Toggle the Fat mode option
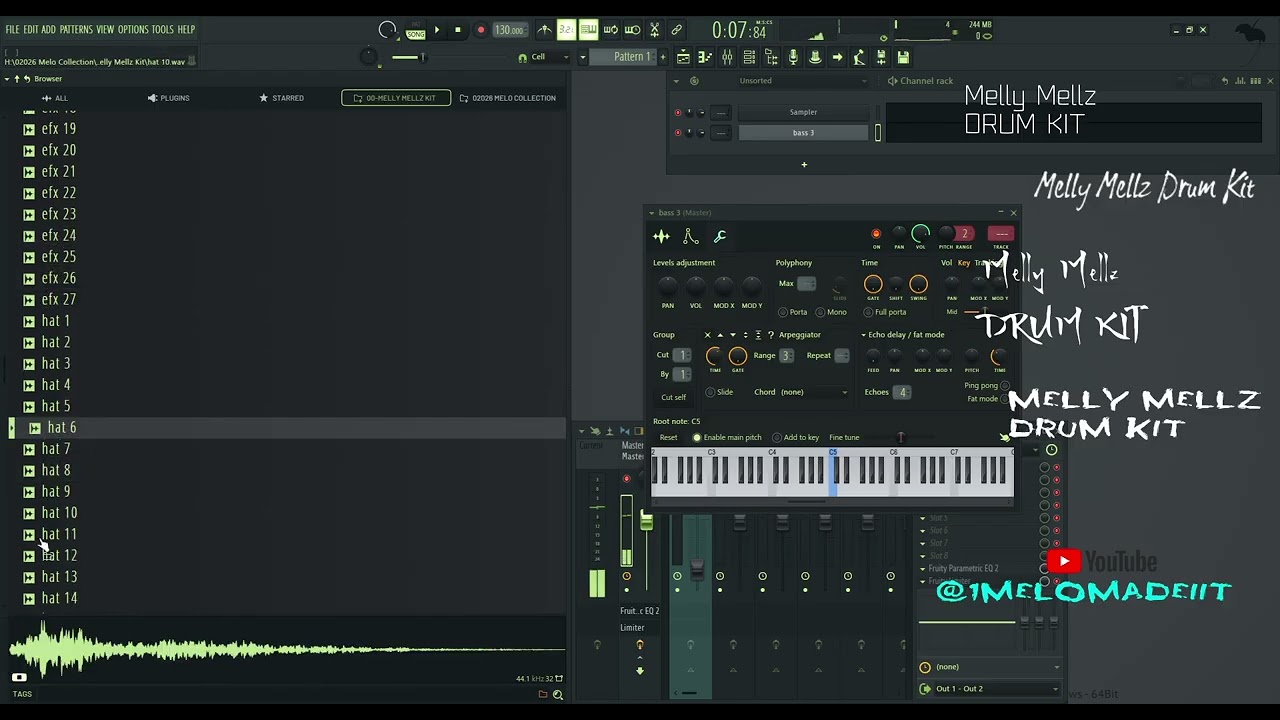Screen dimensions: 1280x720 tap(988, 399)
